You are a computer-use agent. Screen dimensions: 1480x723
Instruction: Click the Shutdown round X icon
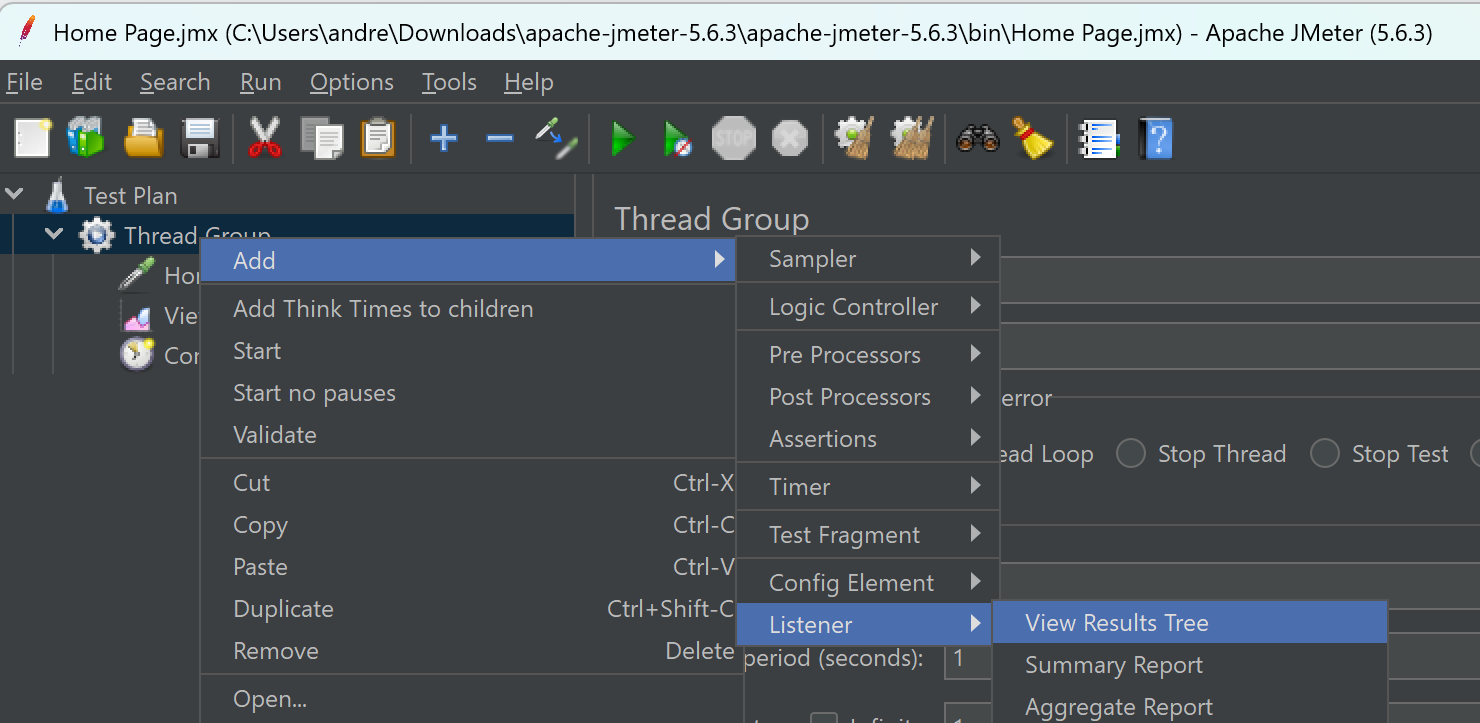click(x=789, y=138)
